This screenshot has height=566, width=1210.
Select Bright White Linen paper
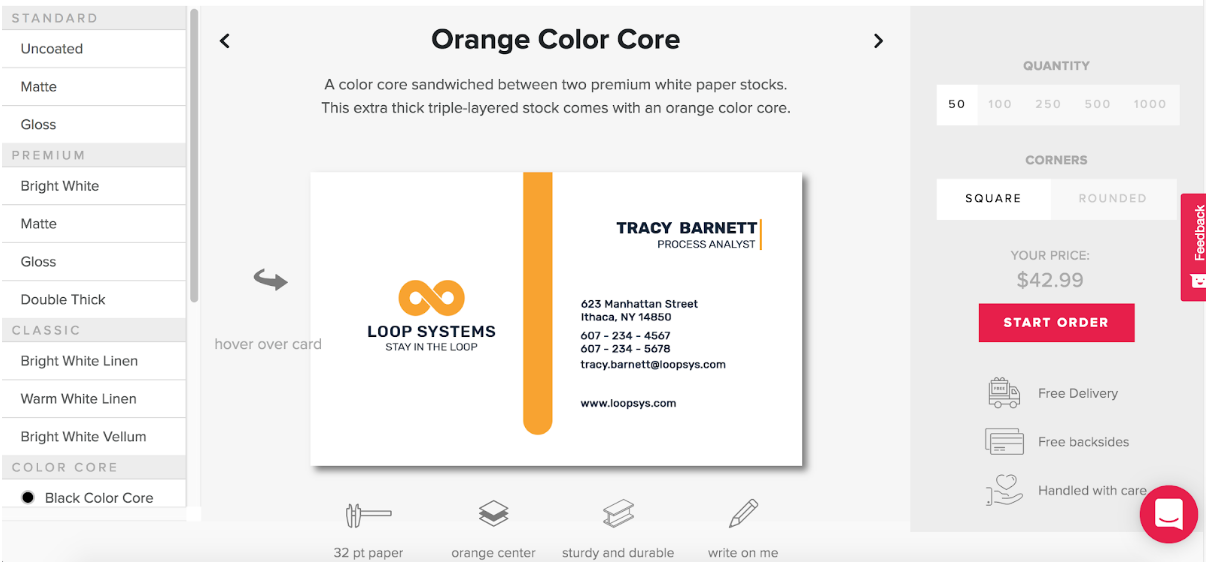click(x=93, y=361)
